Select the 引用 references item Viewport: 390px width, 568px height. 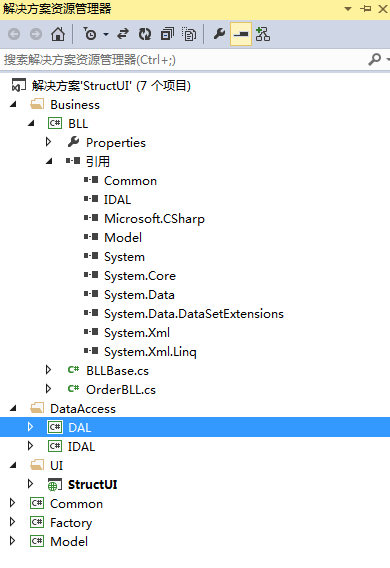(x=98, y=162)
